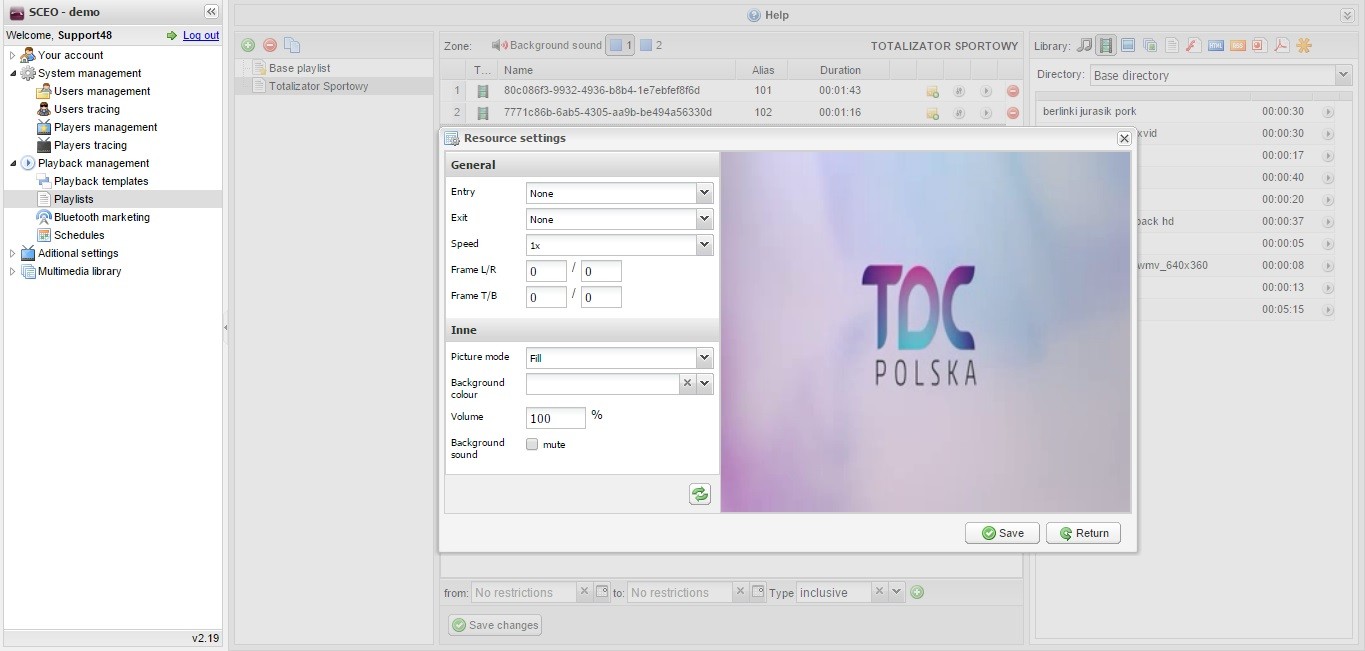Viewport: 1365px width, 651px height.
Task: Click the Frame T/B second field
Action: click(601, 297)
